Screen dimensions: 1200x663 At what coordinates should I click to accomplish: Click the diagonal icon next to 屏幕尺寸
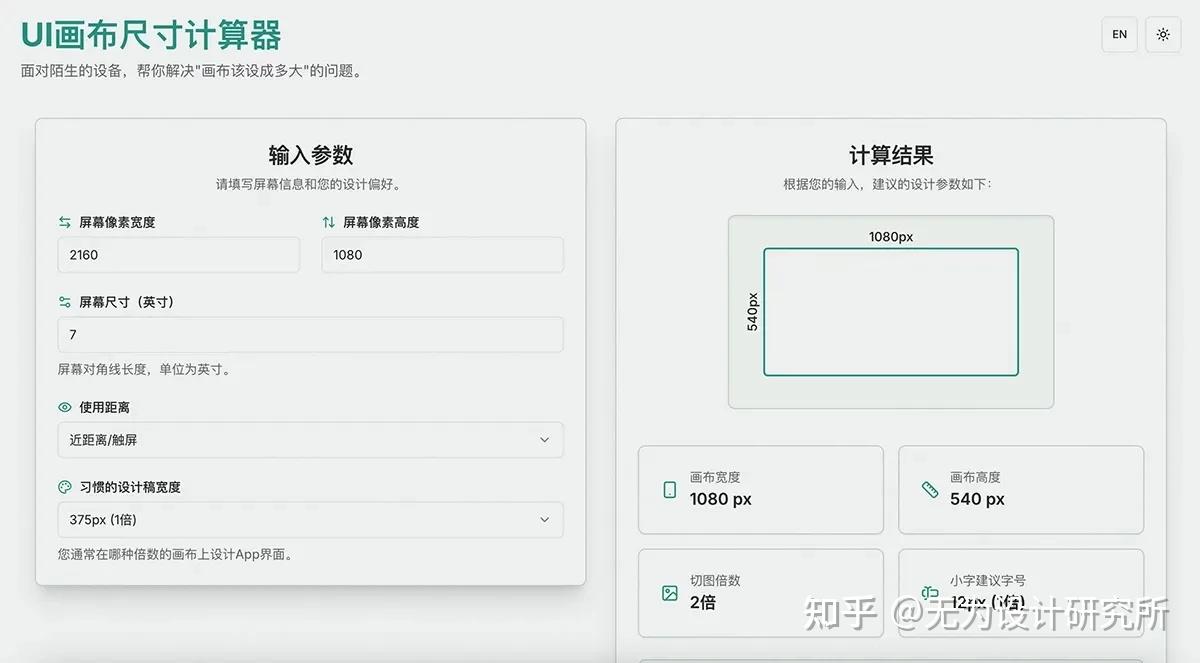pyautogui.click(x=66, y=301)
